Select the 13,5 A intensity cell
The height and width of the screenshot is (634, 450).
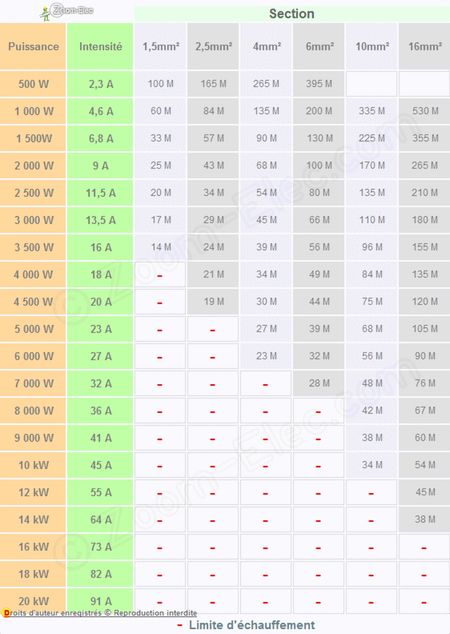[x=100, y=220]
